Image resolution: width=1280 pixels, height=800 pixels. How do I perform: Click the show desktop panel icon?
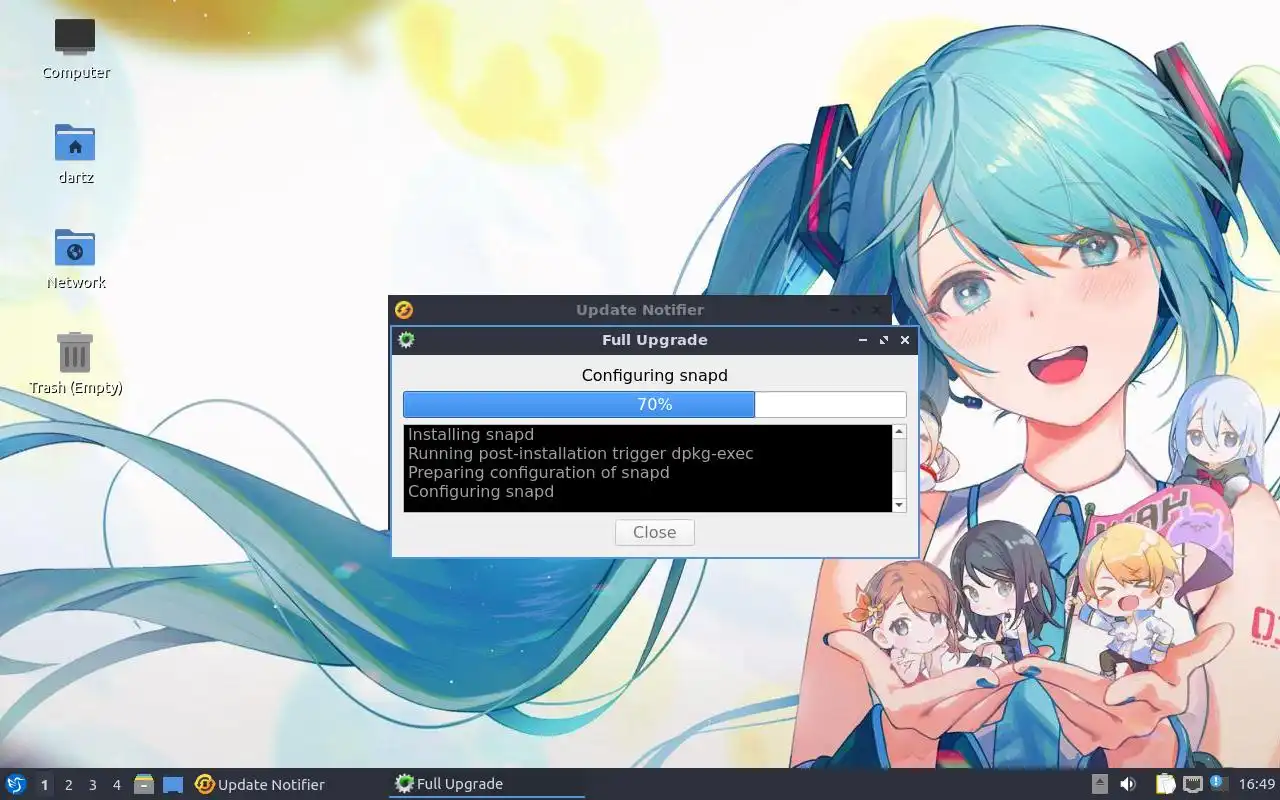(173, 784)
